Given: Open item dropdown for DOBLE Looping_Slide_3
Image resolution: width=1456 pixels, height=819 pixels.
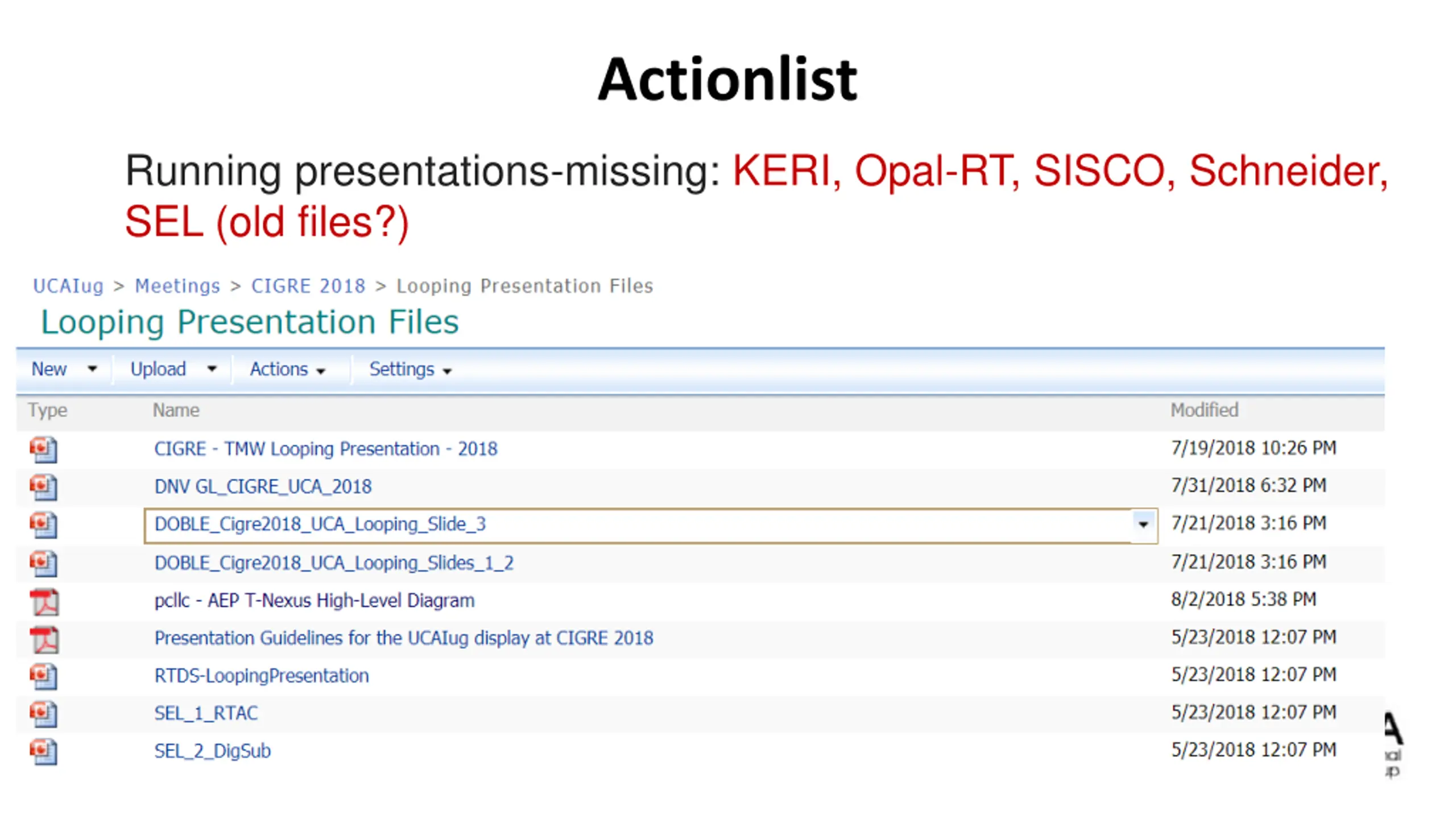Looking at the screenshot, I should pos(1144,524).
